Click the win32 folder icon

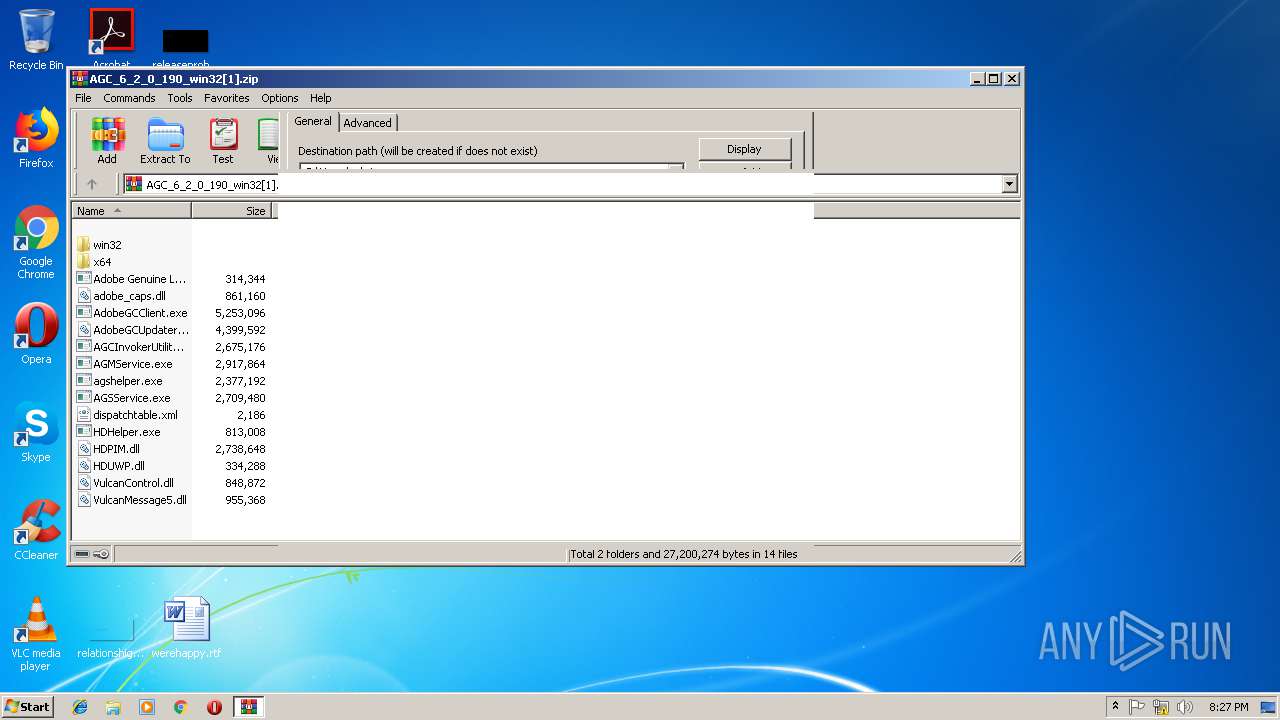(84, 245)
